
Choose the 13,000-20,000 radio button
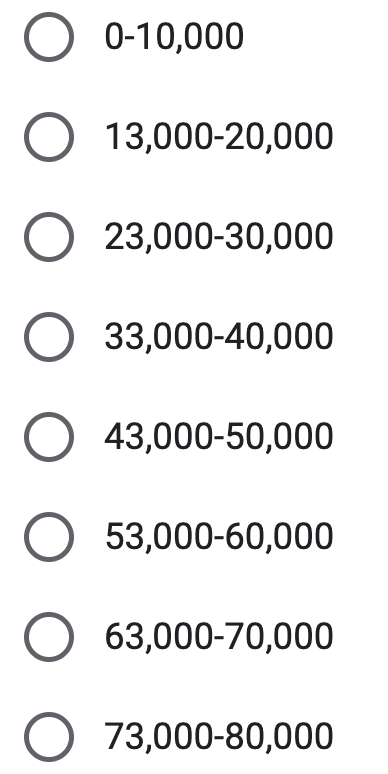[49, 137]
